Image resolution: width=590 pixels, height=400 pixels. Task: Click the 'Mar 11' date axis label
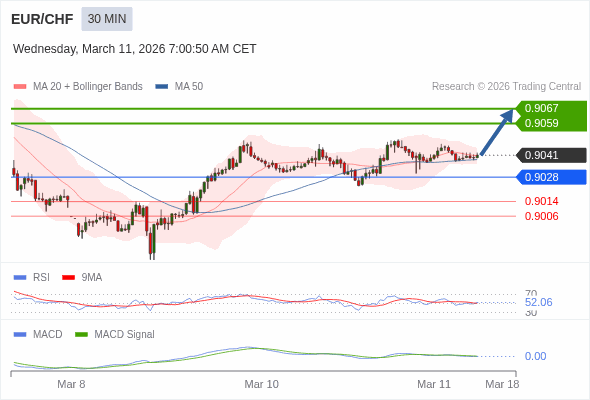pos(434,384)
